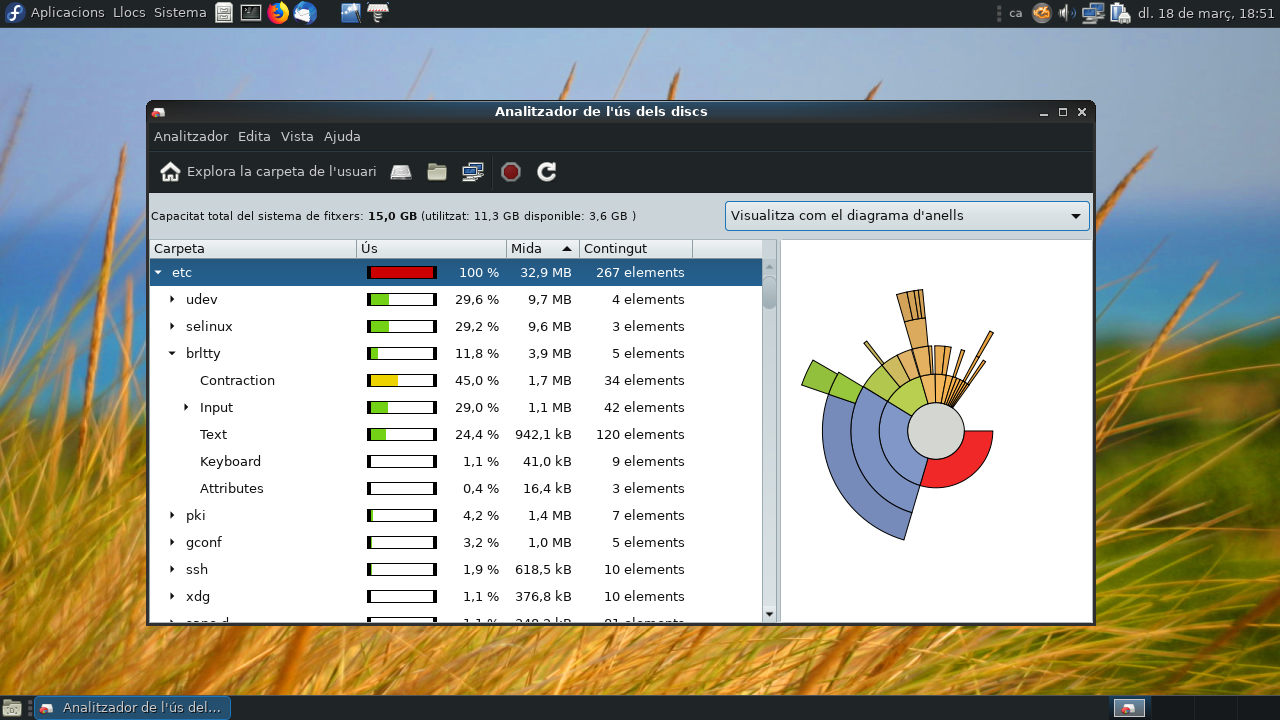
Task: Collapse the etc folder tree
Action: click(158, 272)
